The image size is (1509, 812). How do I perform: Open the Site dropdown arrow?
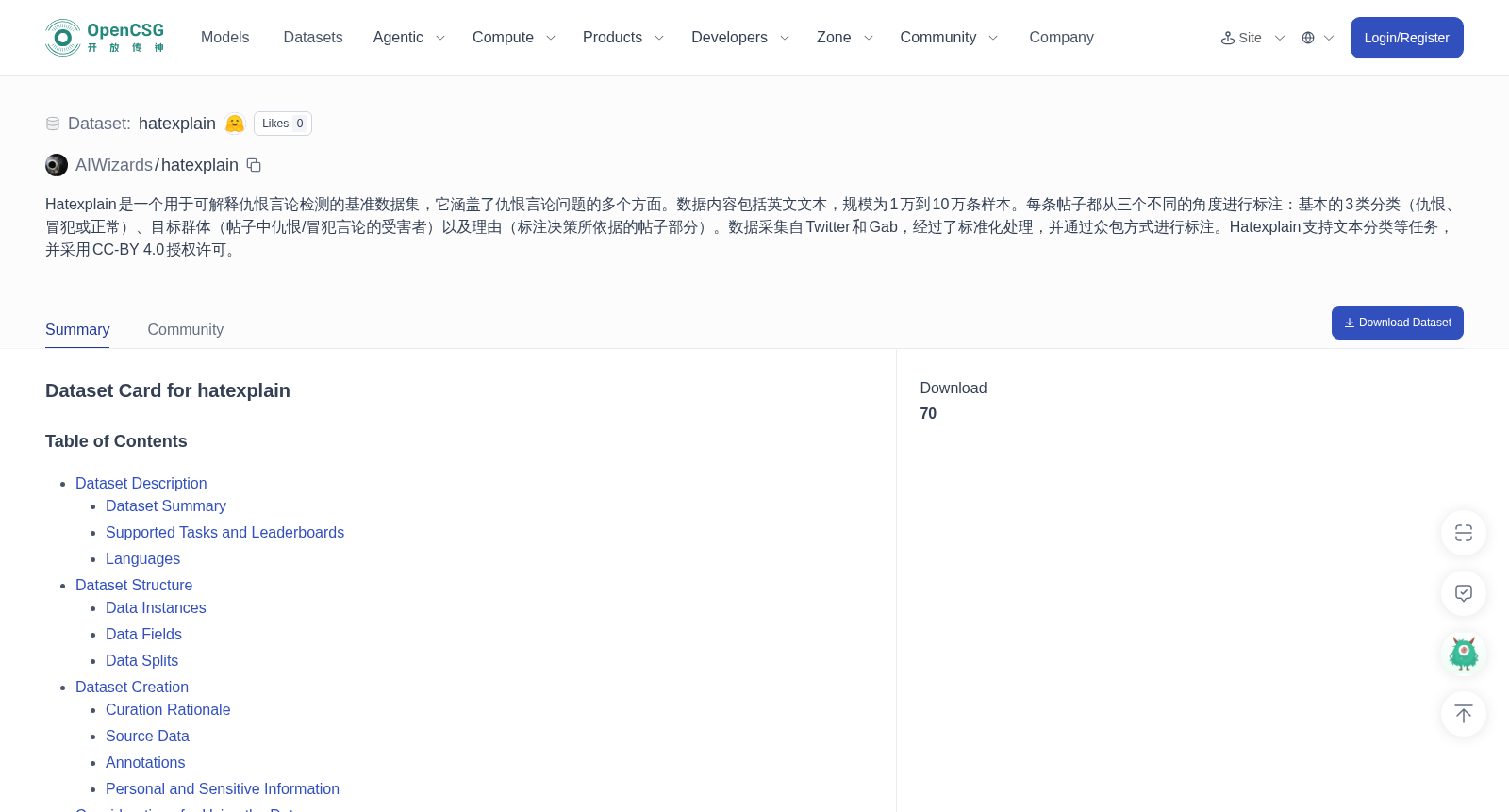1280,38
